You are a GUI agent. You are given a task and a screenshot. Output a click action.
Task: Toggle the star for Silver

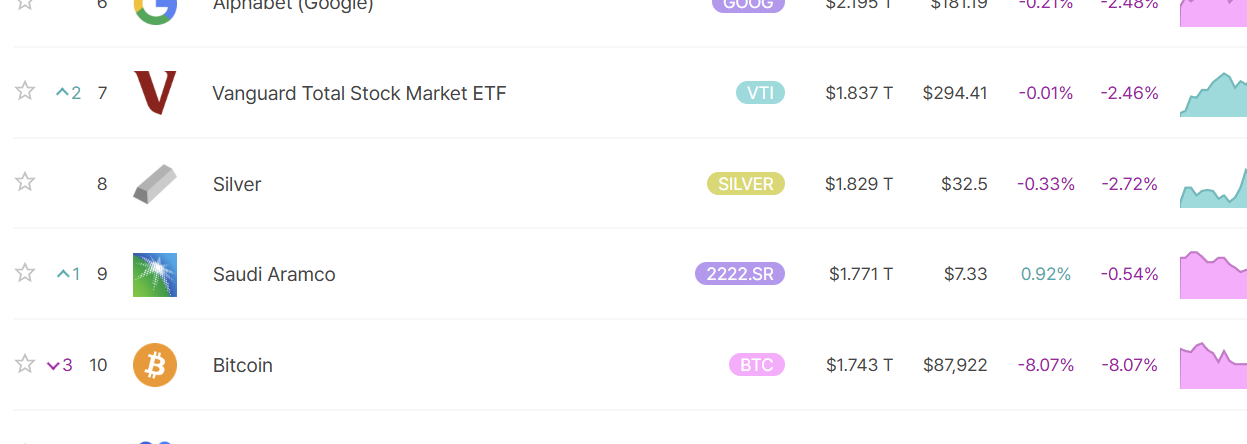point(25,182)
